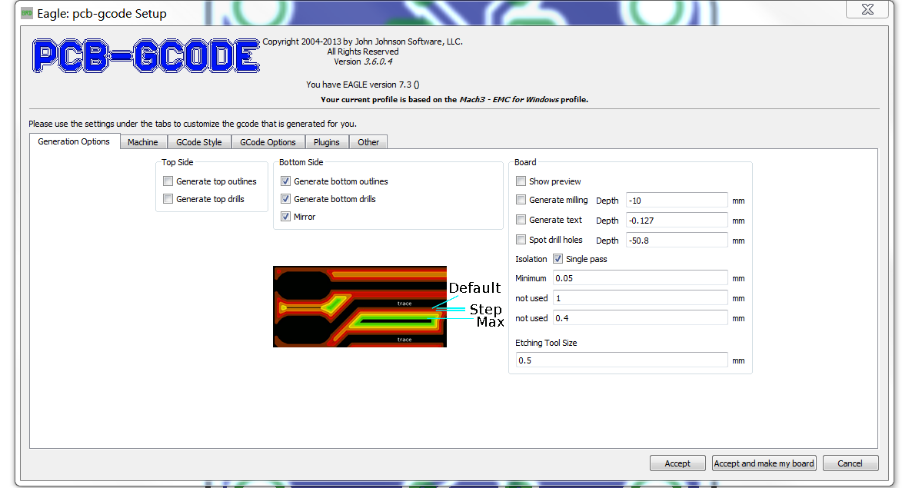Enable Show preview checkbox
The height and width of the screenshot is (488, 902).
[x=521, y=181]
